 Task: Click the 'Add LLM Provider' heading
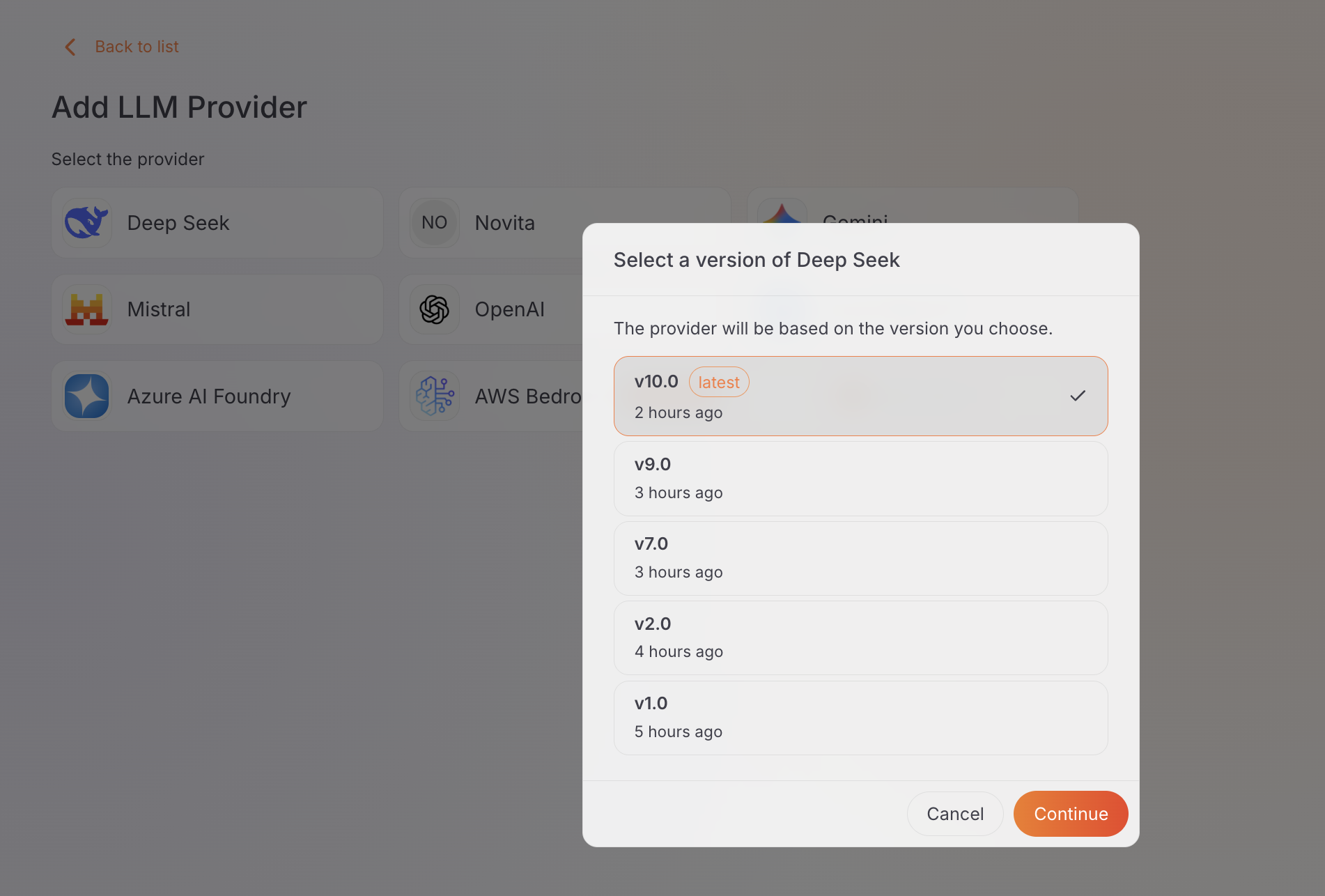click(179, 107)
